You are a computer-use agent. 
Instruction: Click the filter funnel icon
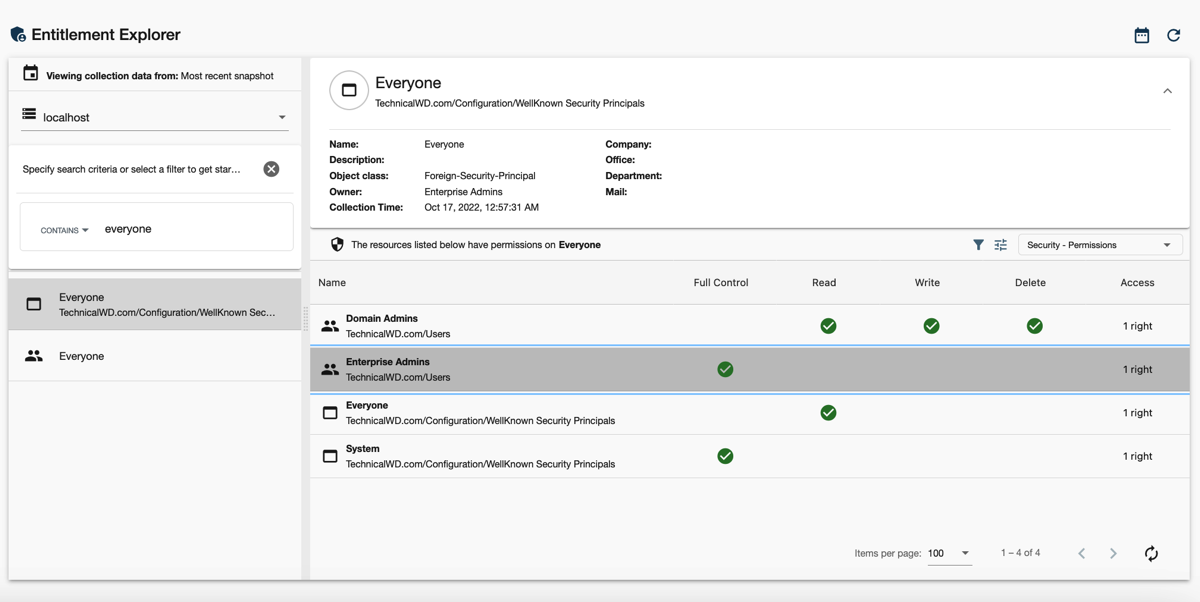click(x=978, y=245)
